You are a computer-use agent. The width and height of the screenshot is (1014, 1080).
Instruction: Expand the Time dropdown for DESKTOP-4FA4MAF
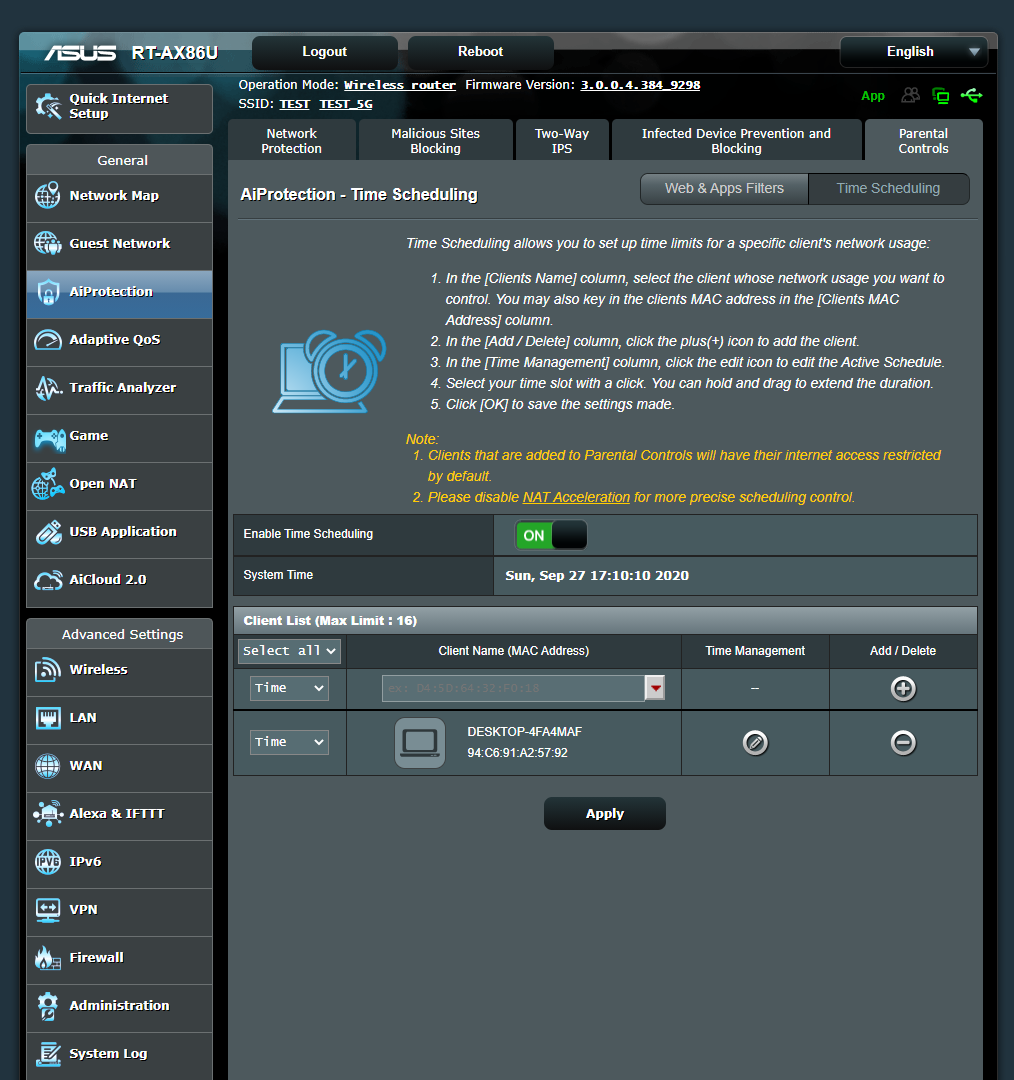point(288,742)
